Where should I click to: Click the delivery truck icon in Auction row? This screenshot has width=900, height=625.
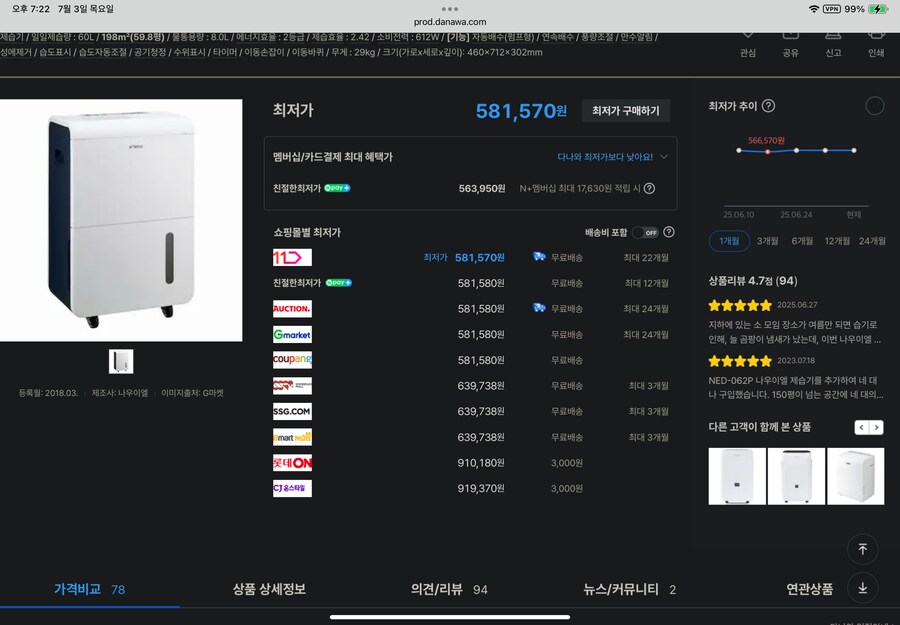coord(539,308)
